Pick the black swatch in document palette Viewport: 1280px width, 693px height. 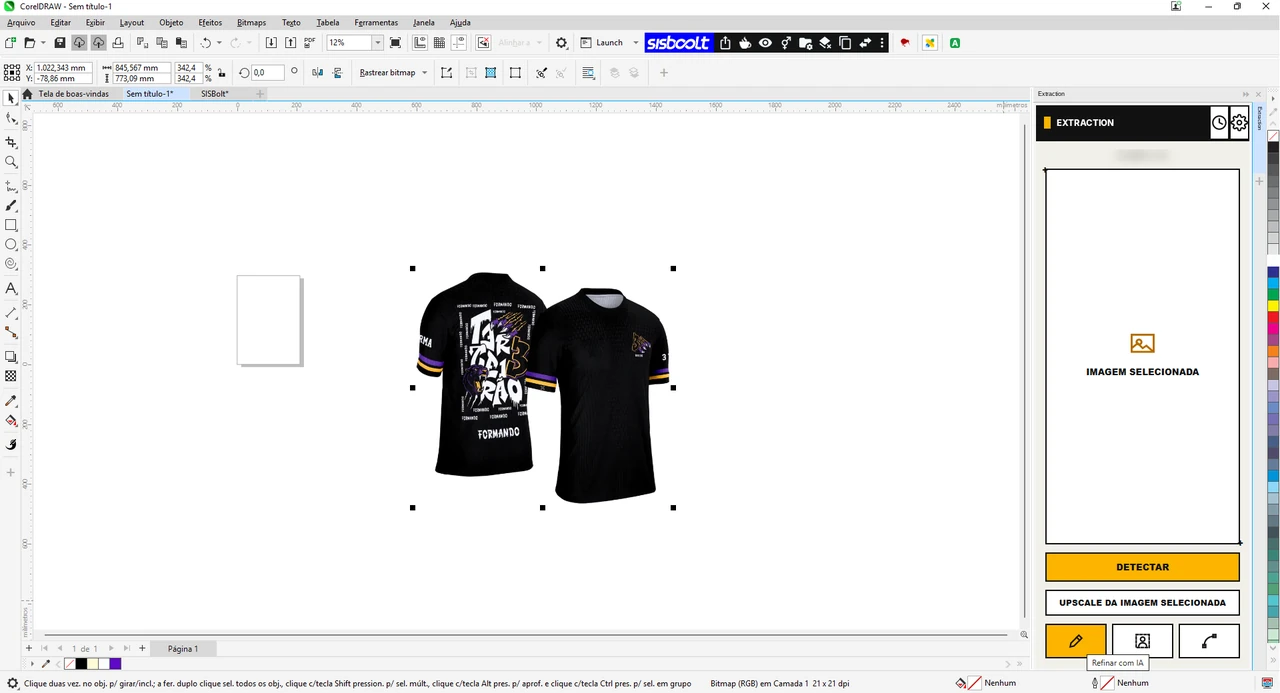pos(81,664)
